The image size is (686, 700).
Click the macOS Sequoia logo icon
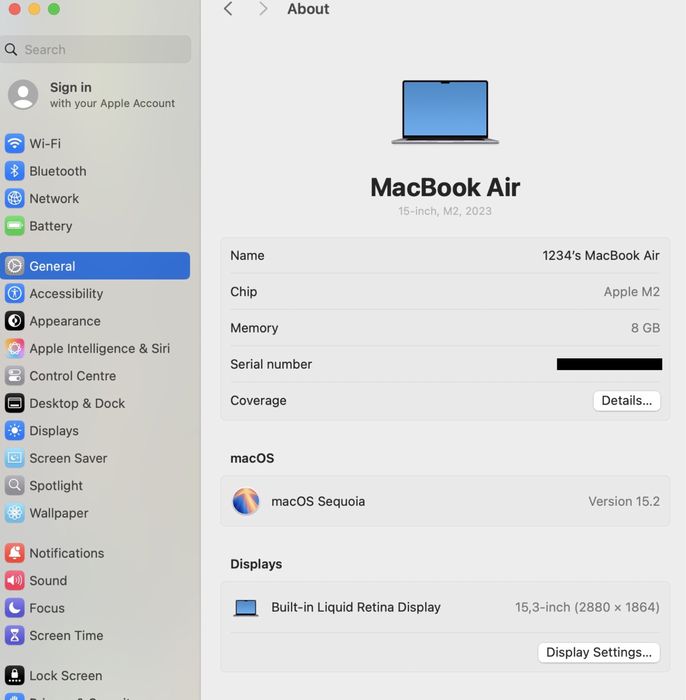pos(246,501)
